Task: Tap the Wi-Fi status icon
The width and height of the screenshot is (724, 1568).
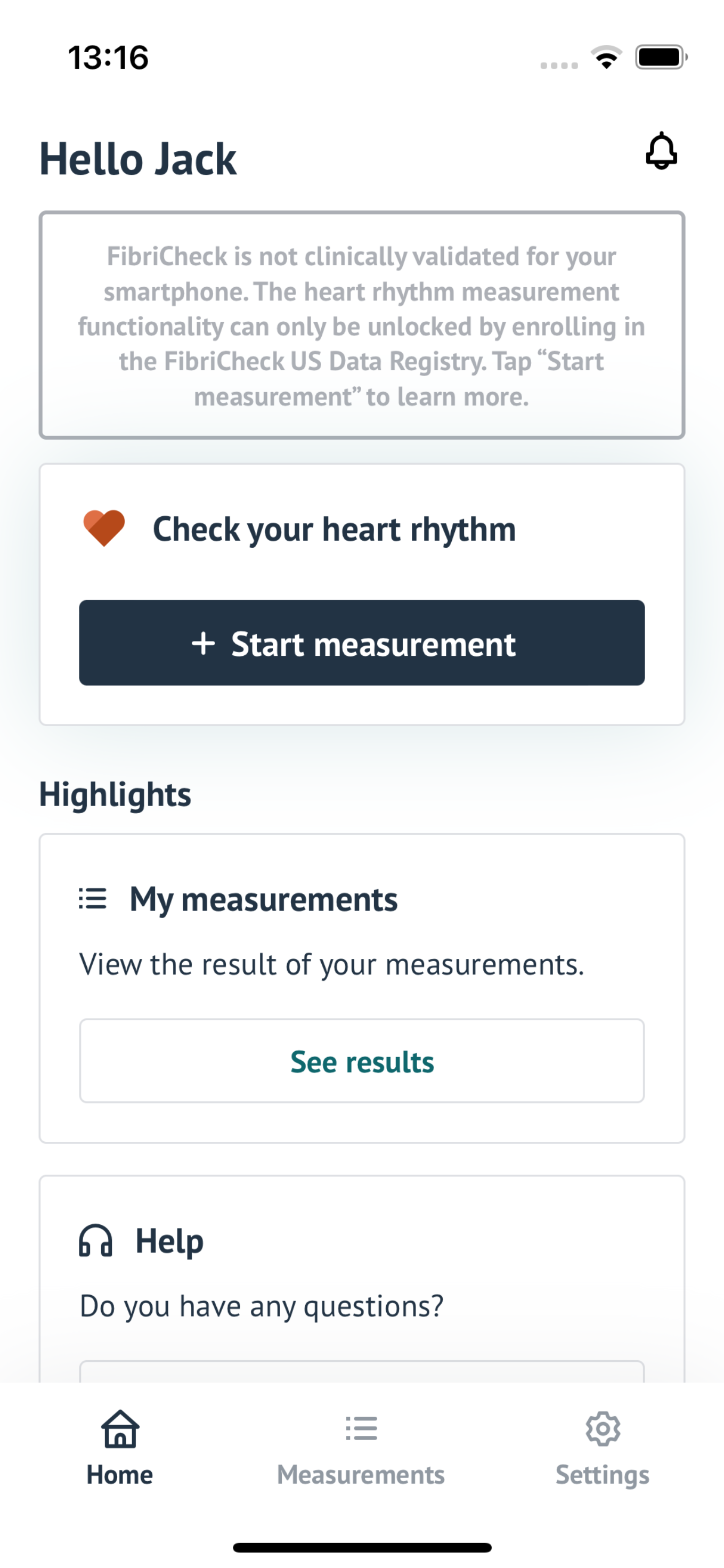Action: [x=606, y=57]
